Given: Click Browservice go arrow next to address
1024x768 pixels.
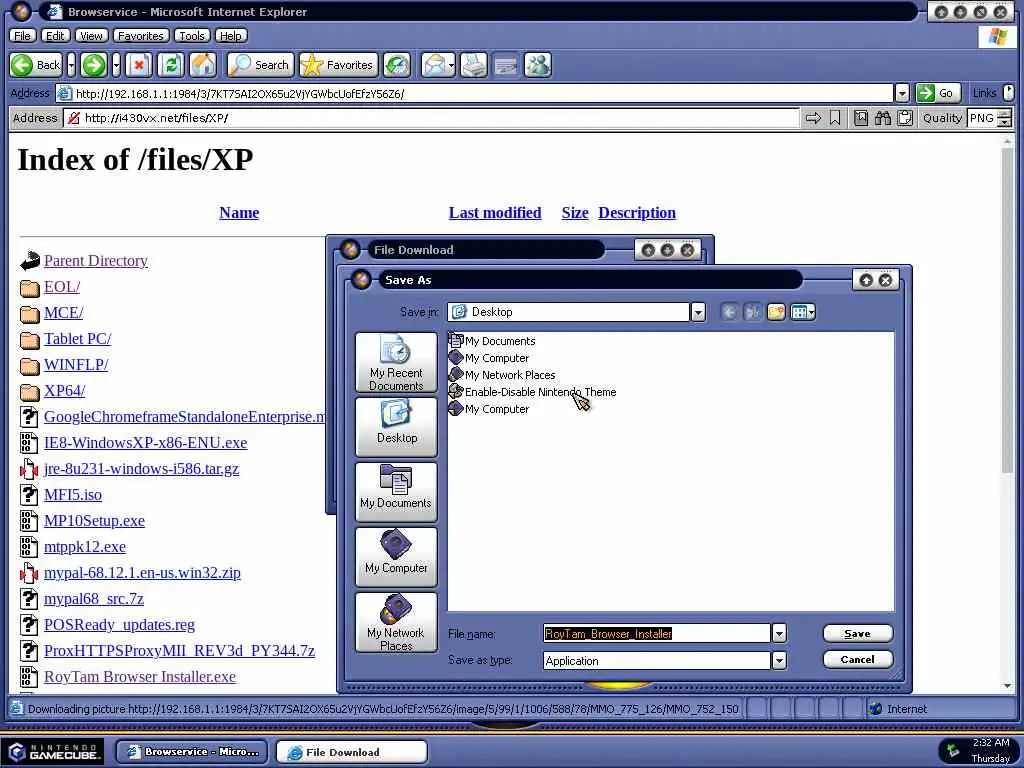Looking at the screenshot, I should pyautogui.click(x=813, y=118).
